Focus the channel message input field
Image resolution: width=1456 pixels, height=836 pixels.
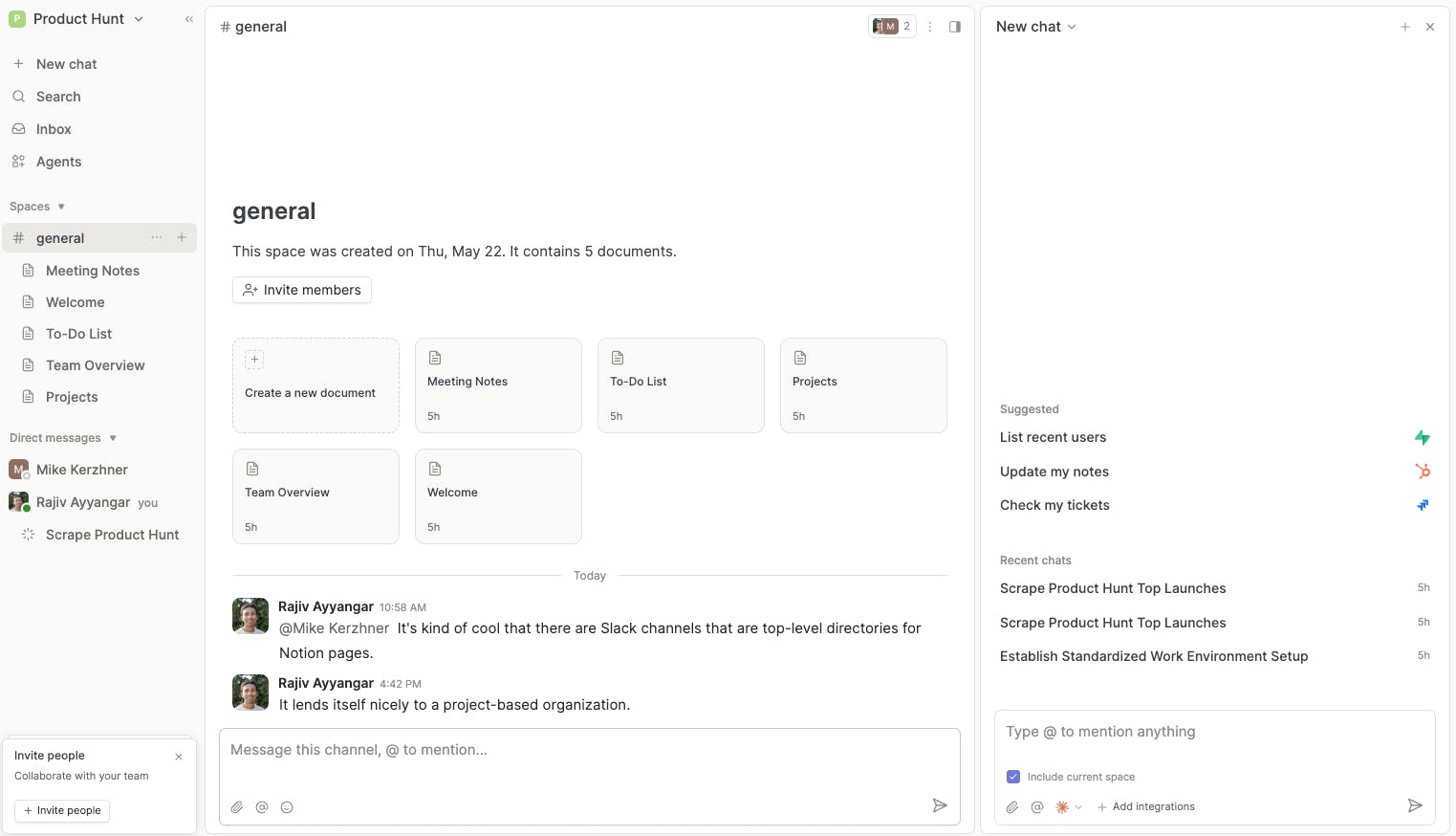[590, 751]
